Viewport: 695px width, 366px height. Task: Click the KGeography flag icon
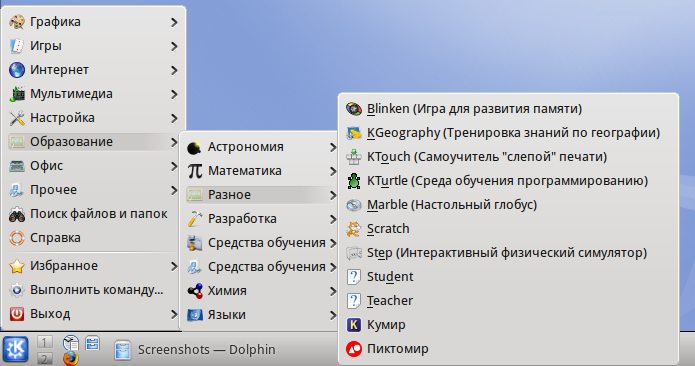pyautogui.click(x=354, y=132)
